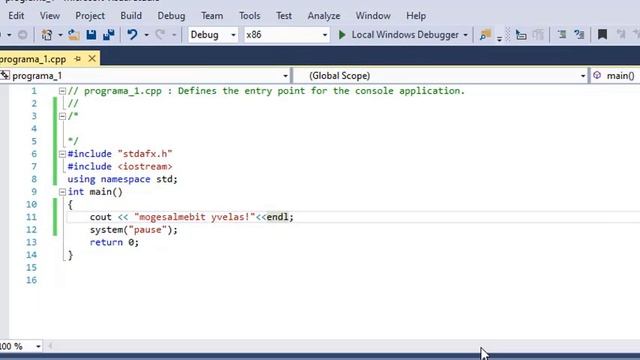Click the "return 0;" statement
The width and height of the screenshot is (640, 360).
[114, 242]
